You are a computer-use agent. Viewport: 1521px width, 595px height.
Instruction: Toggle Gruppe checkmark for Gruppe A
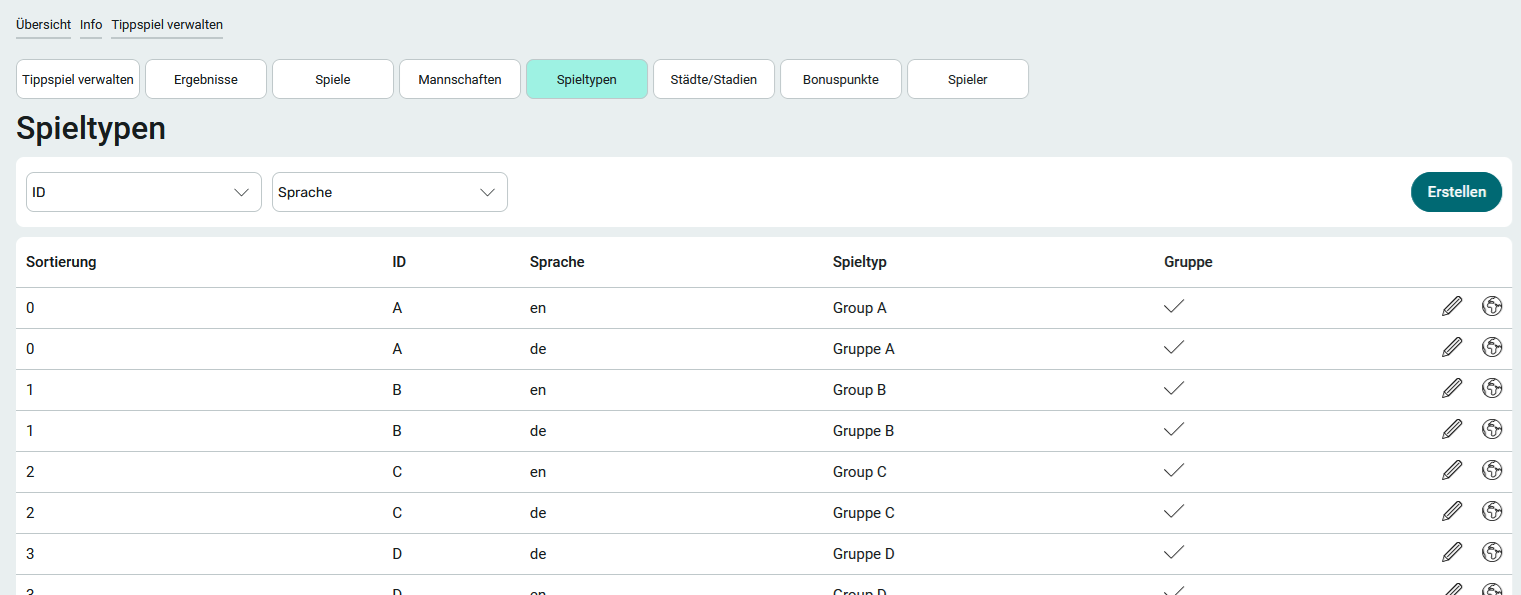(1174, 347)
